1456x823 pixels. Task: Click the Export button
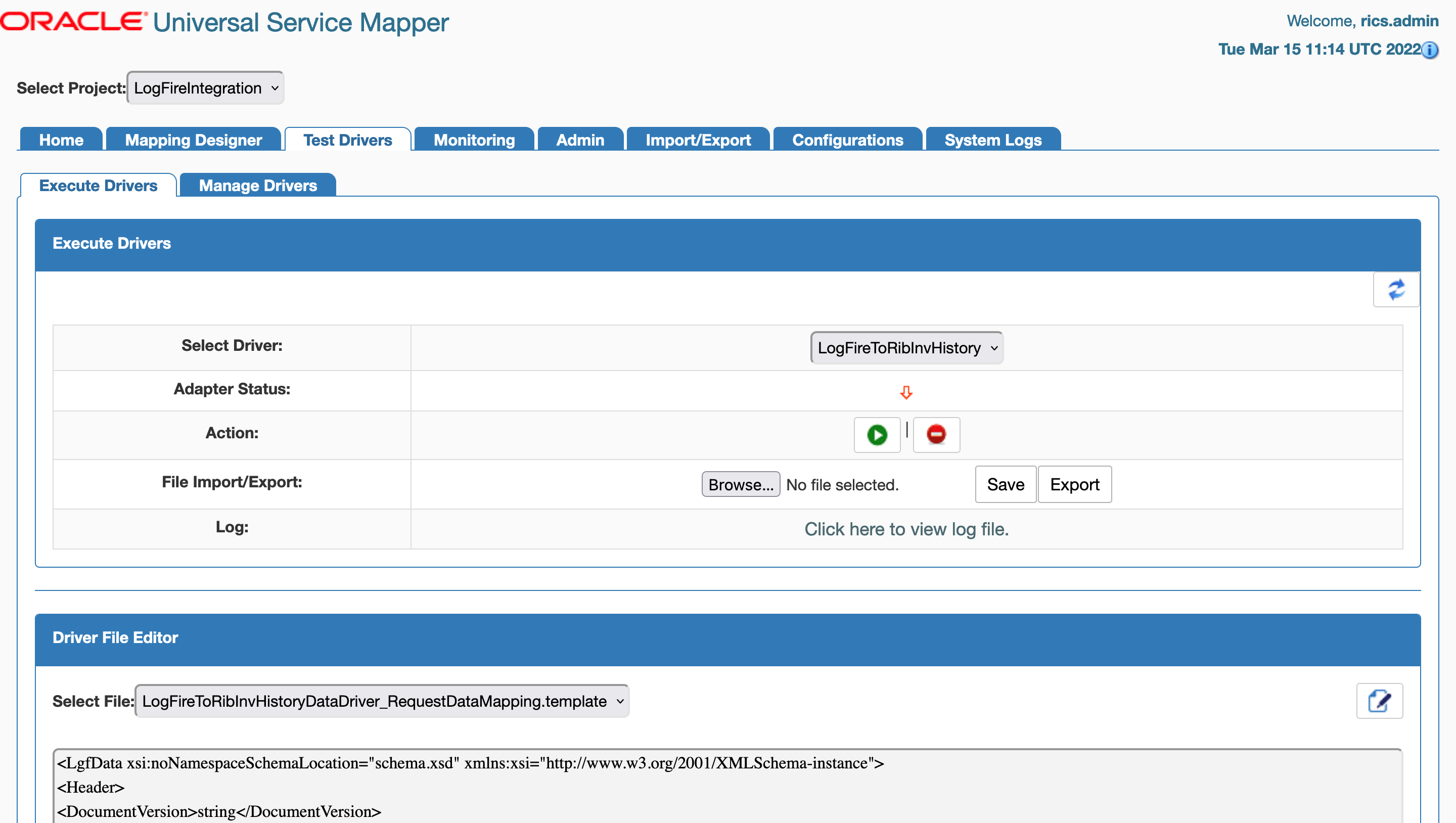pyautogui.click(x=1074, y=484)
